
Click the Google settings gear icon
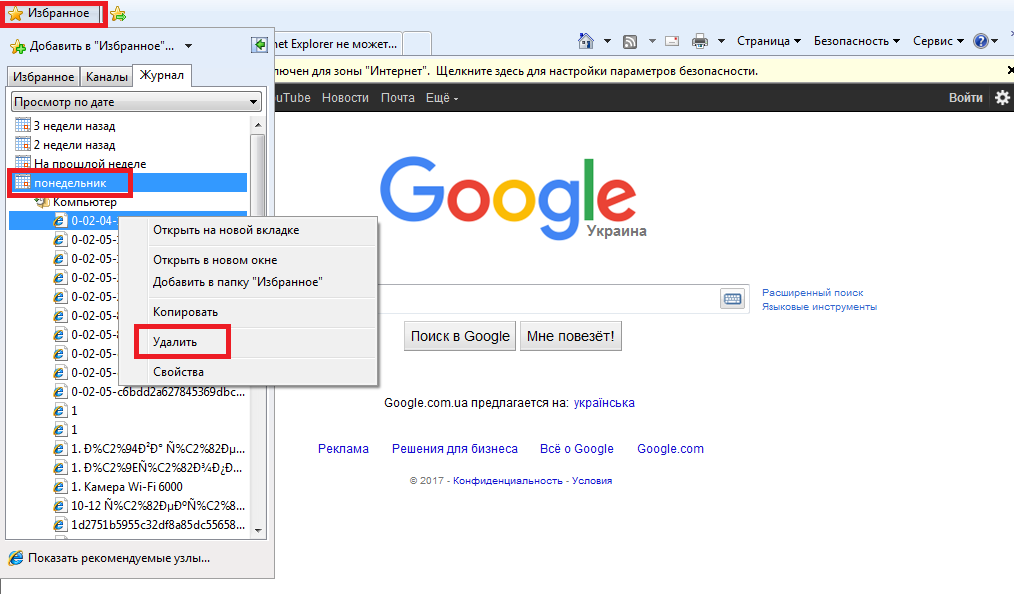1002,98
